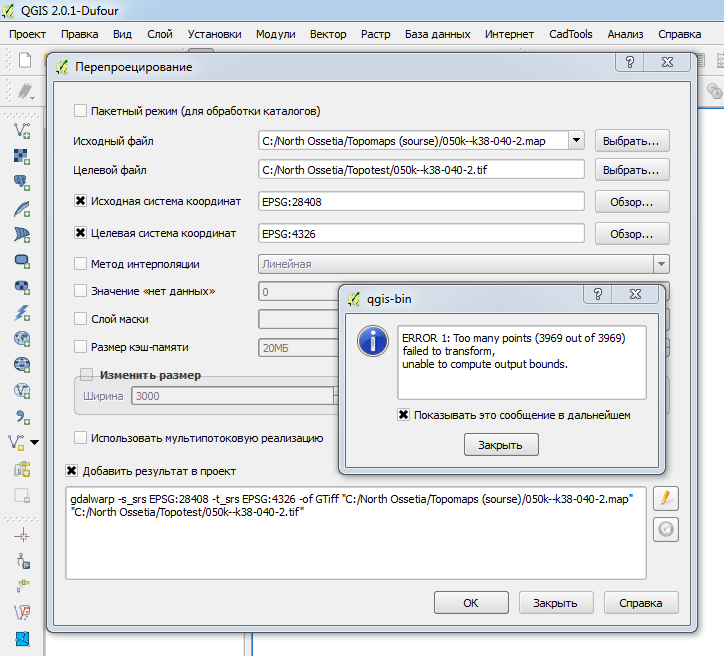
Task: Click the Add Delimited Text Layer comma icon
Action: click(x=22, y=417)
